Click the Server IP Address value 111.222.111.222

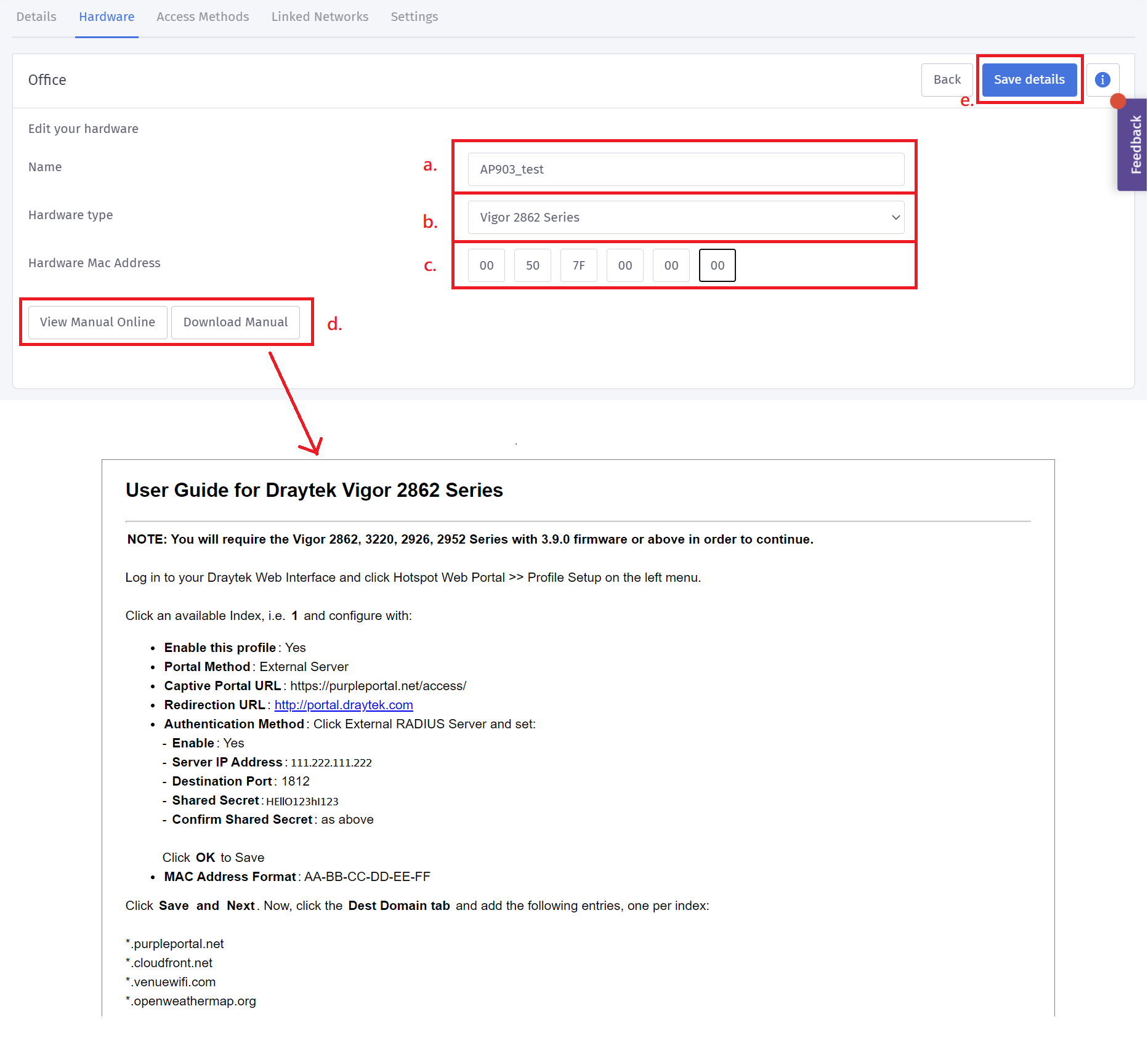click(x=331, y=763)
